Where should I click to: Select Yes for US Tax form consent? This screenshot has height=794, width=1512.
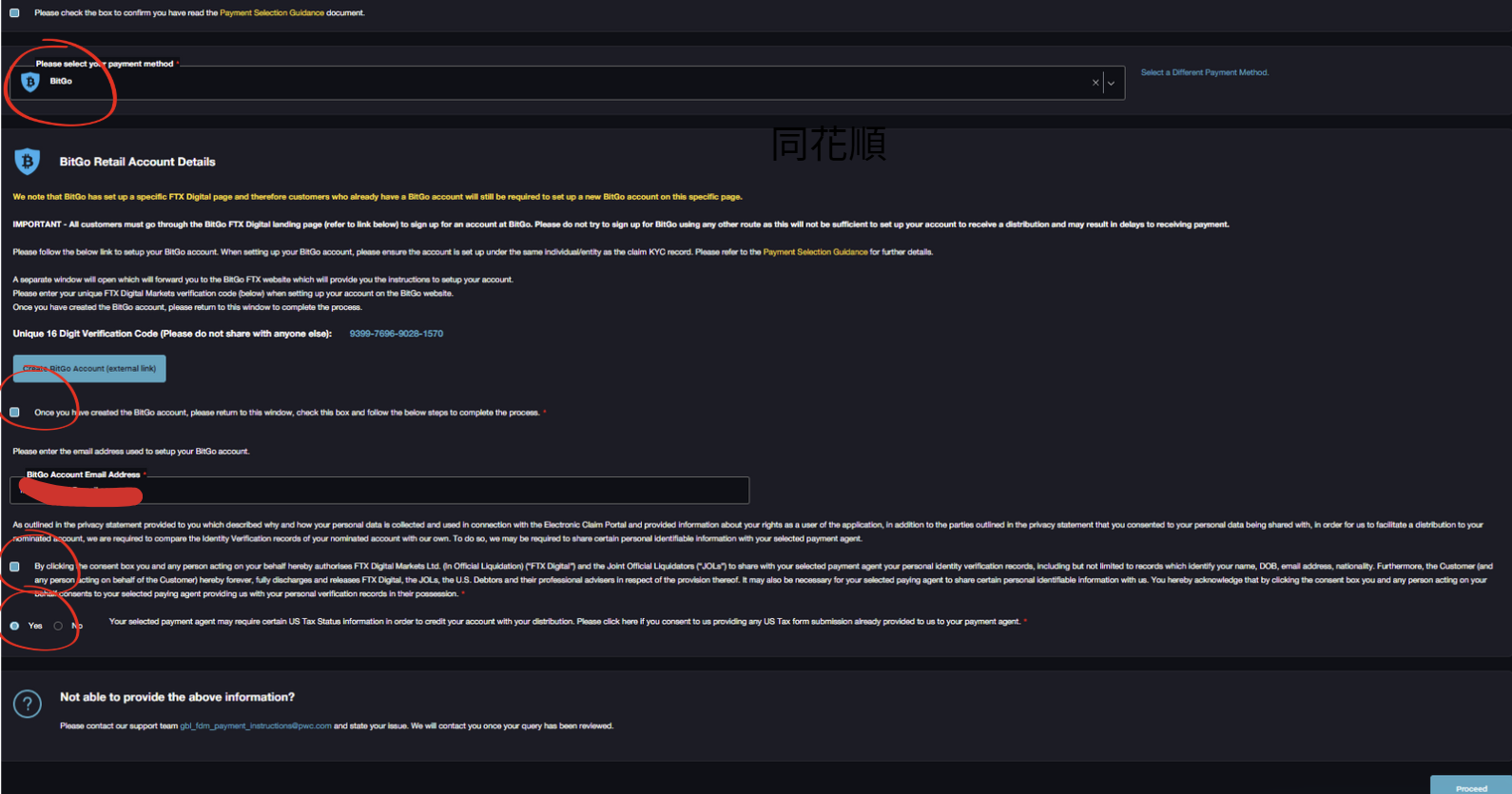click(x=14, y=626)
